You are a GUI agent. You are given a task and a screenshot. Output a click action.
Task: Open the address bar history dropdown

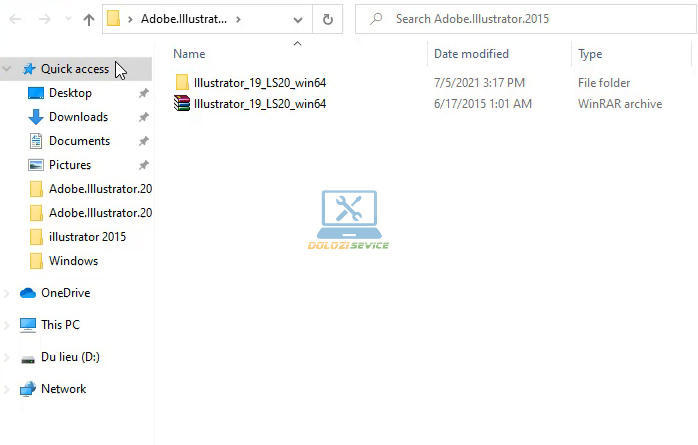click(x=299, y=19)
